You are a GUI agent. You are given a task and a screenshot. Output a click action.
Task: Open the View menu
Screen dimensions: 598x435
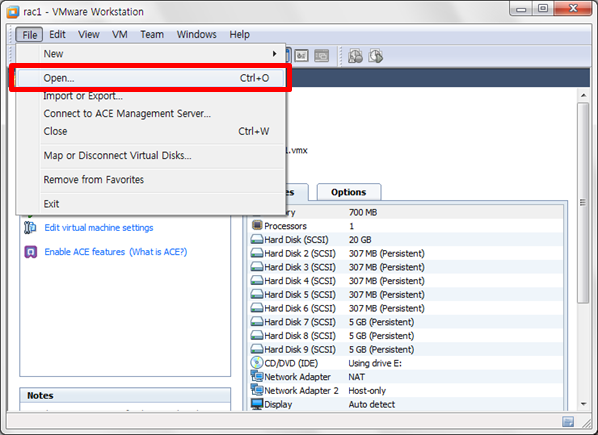click(89, 34)
